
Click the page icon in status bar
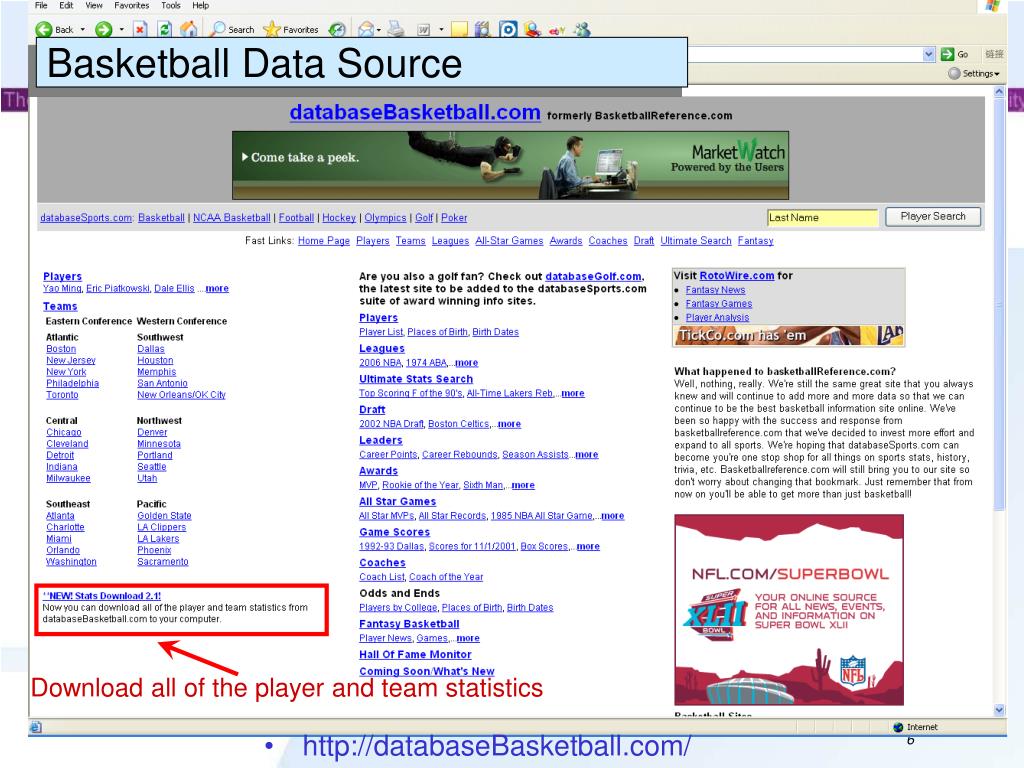(x=35, y=727)
